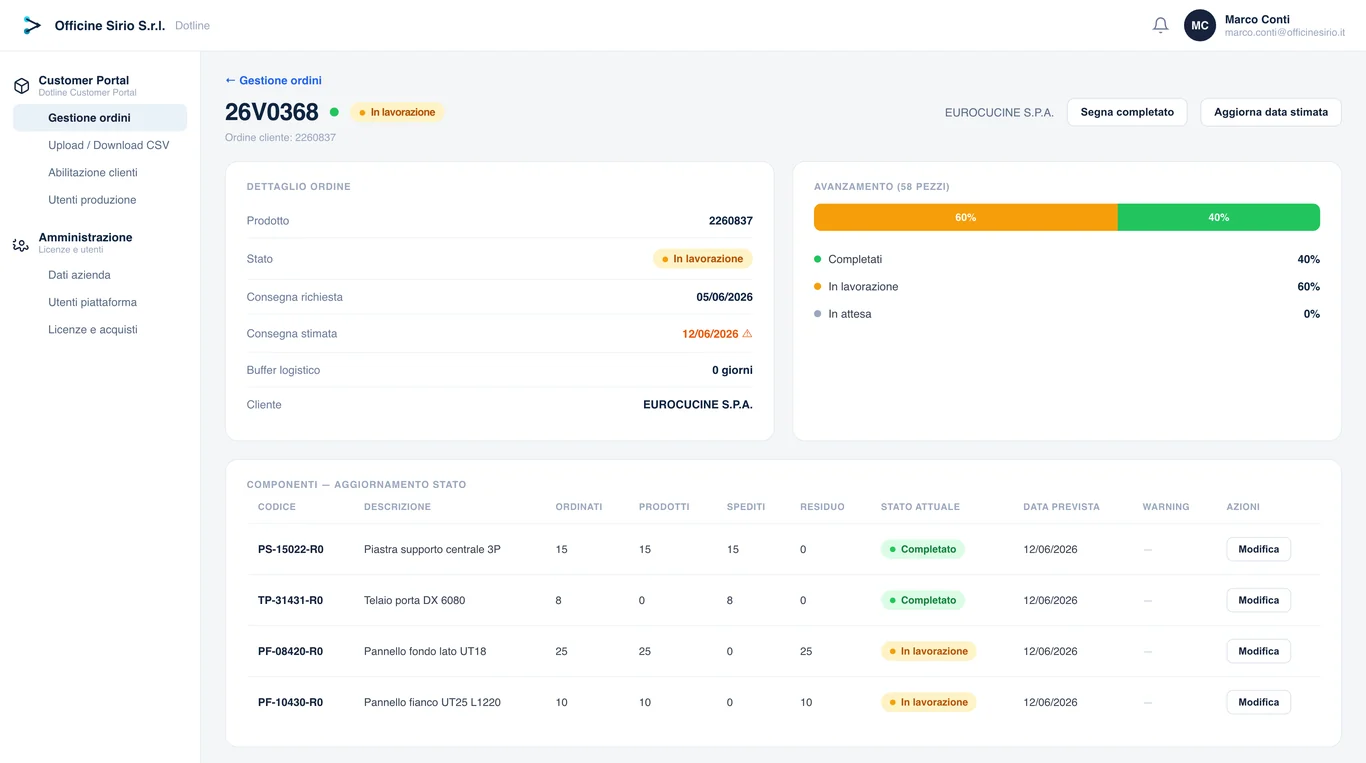Click the orange 60% progress segment
Screen dimensions: 1366x763
click(965, 217)
